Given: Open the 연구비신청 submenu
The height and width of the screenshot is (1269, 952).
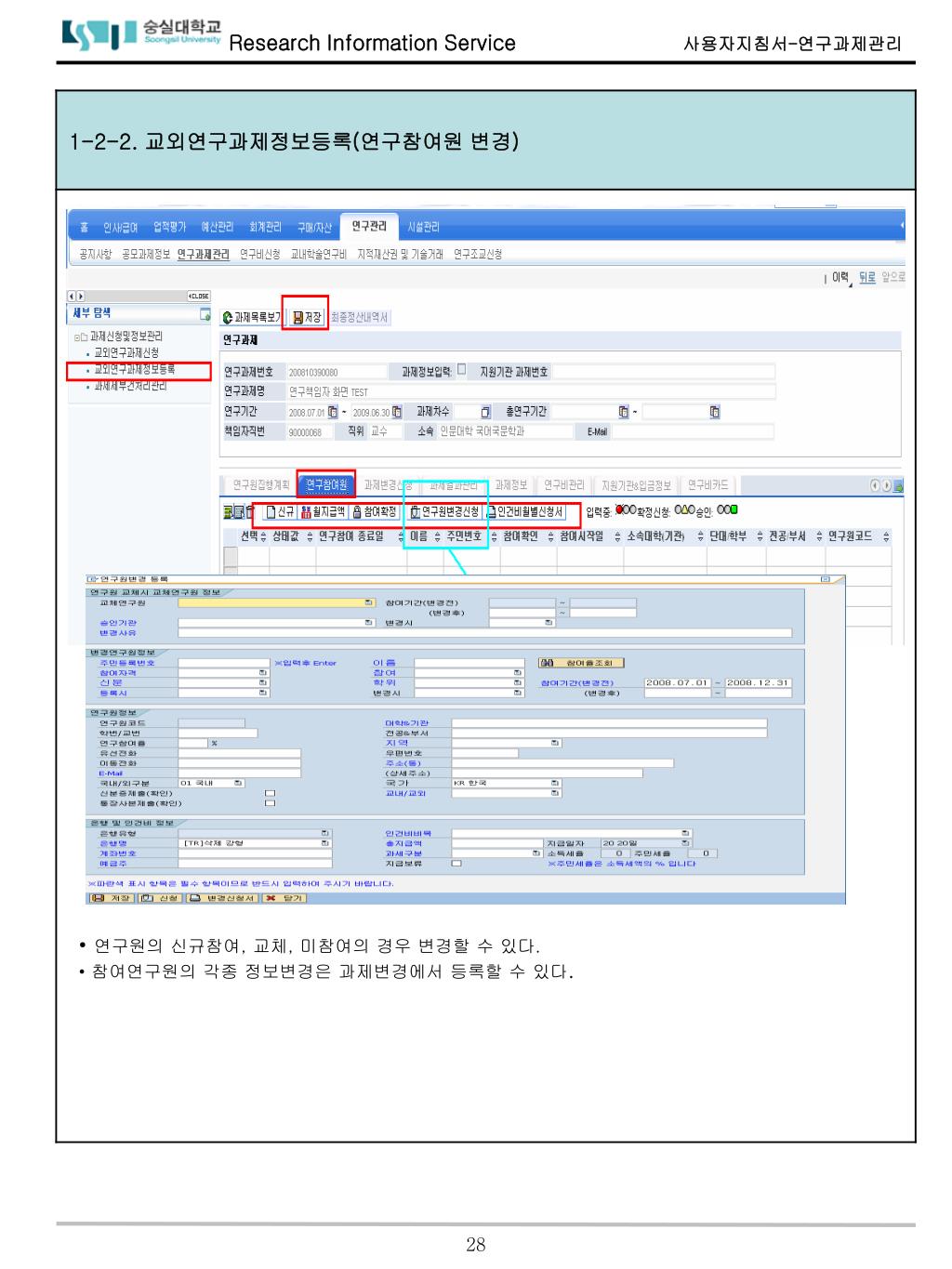Looking at the screenshot, I should click(260, 254).
